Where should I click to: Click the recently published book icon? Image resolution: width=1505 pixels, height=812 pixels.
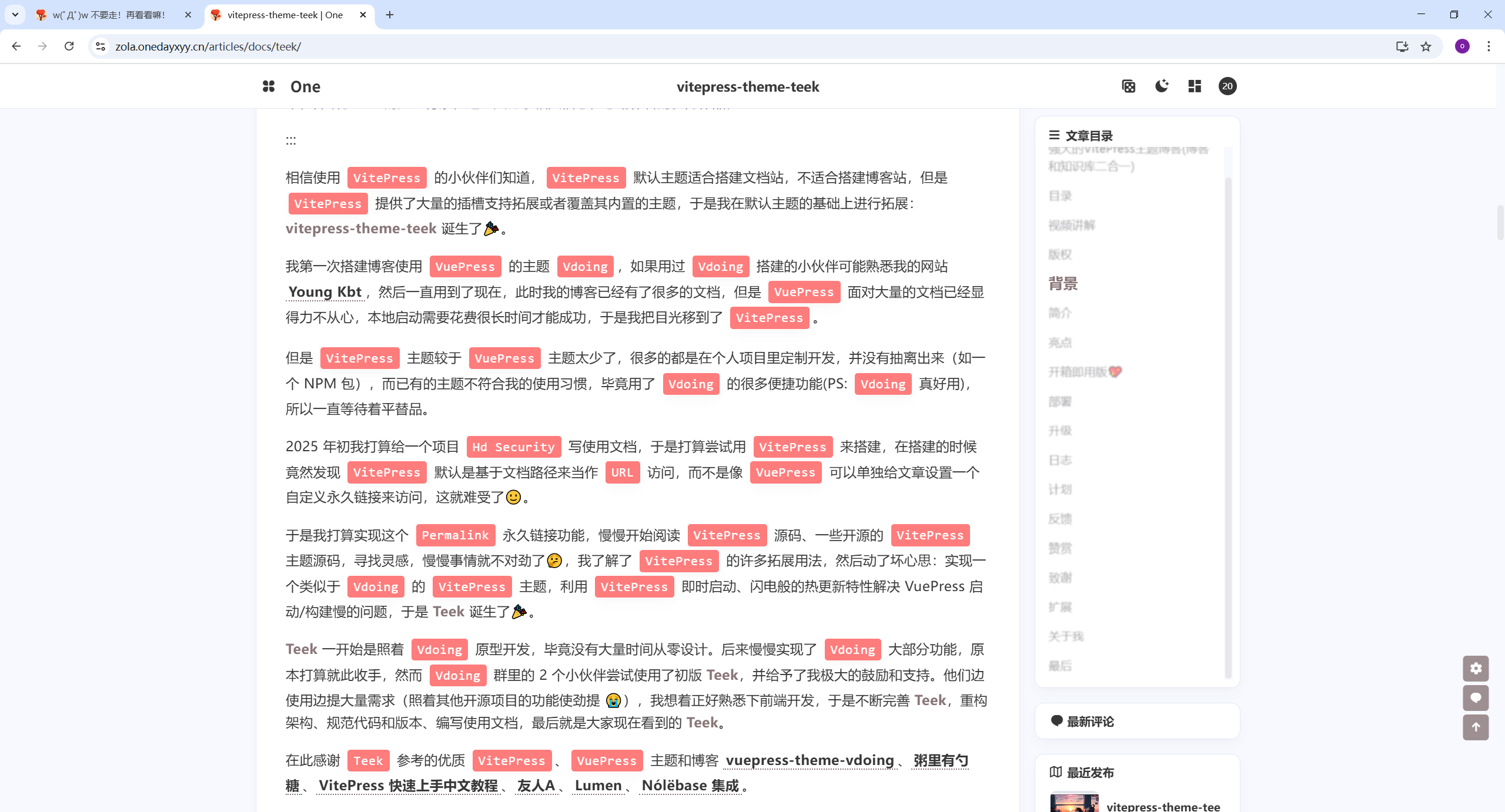(1056, 771)
